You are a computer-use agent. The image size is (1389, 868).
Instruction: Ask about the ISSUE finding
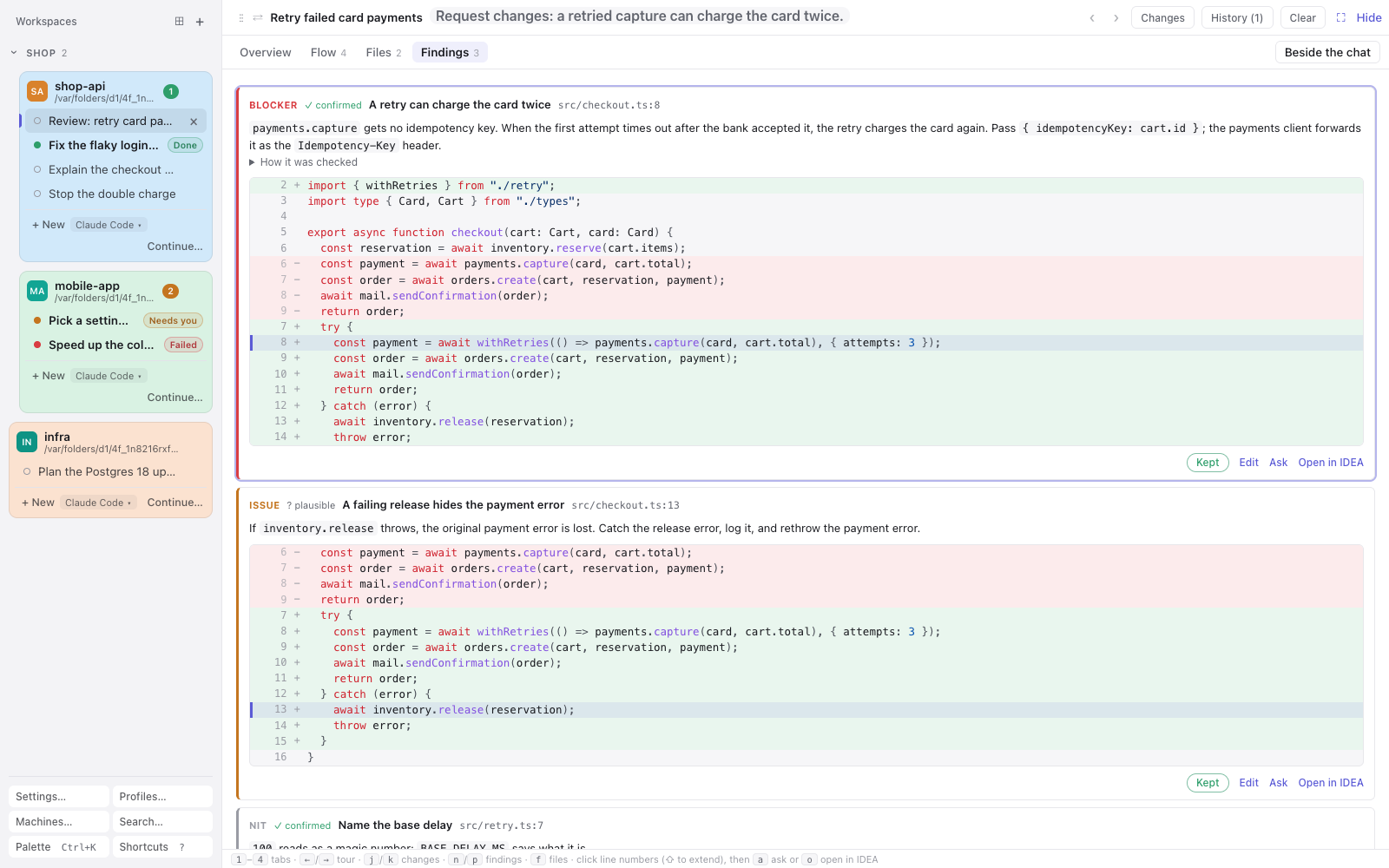click(x=1278, y=783)
